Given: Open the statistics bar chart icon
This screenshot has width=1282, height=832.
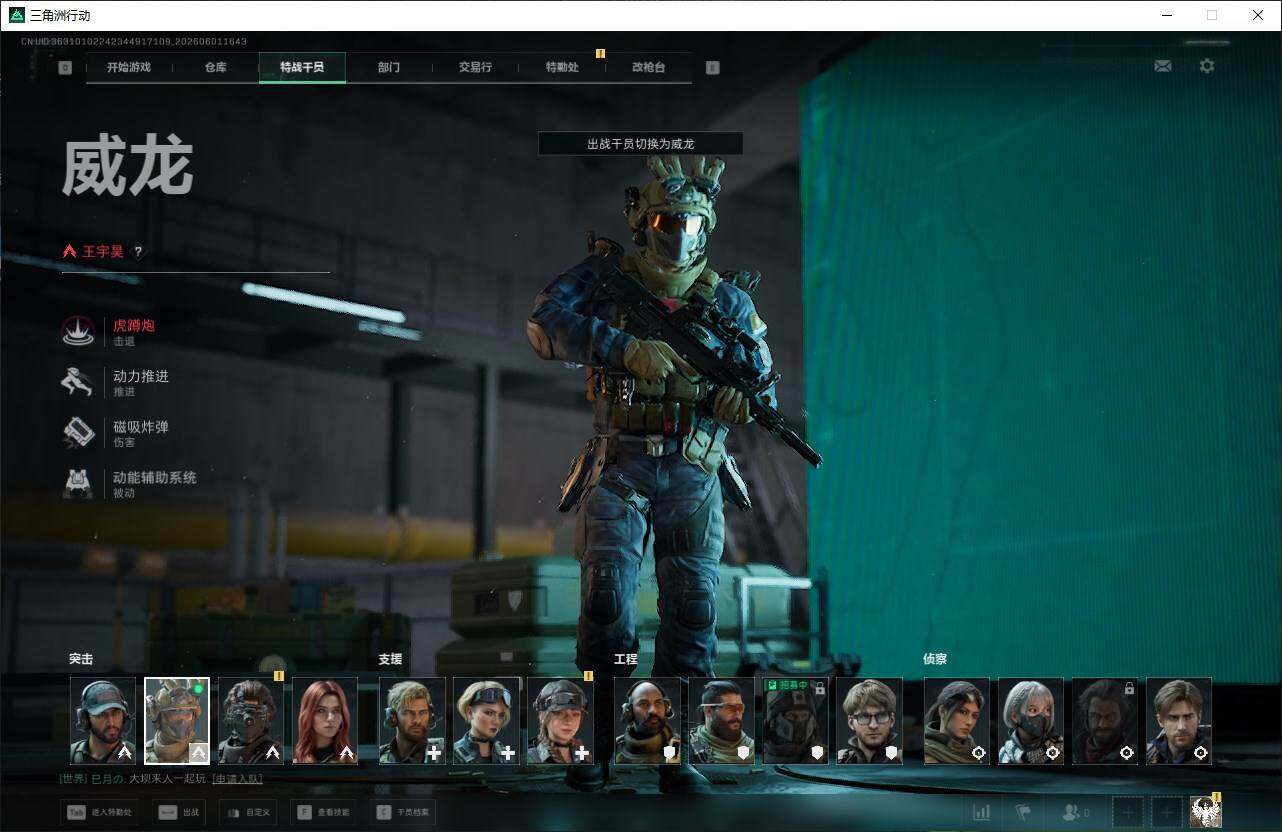Looking at the screenshot, I should [982, 812].
